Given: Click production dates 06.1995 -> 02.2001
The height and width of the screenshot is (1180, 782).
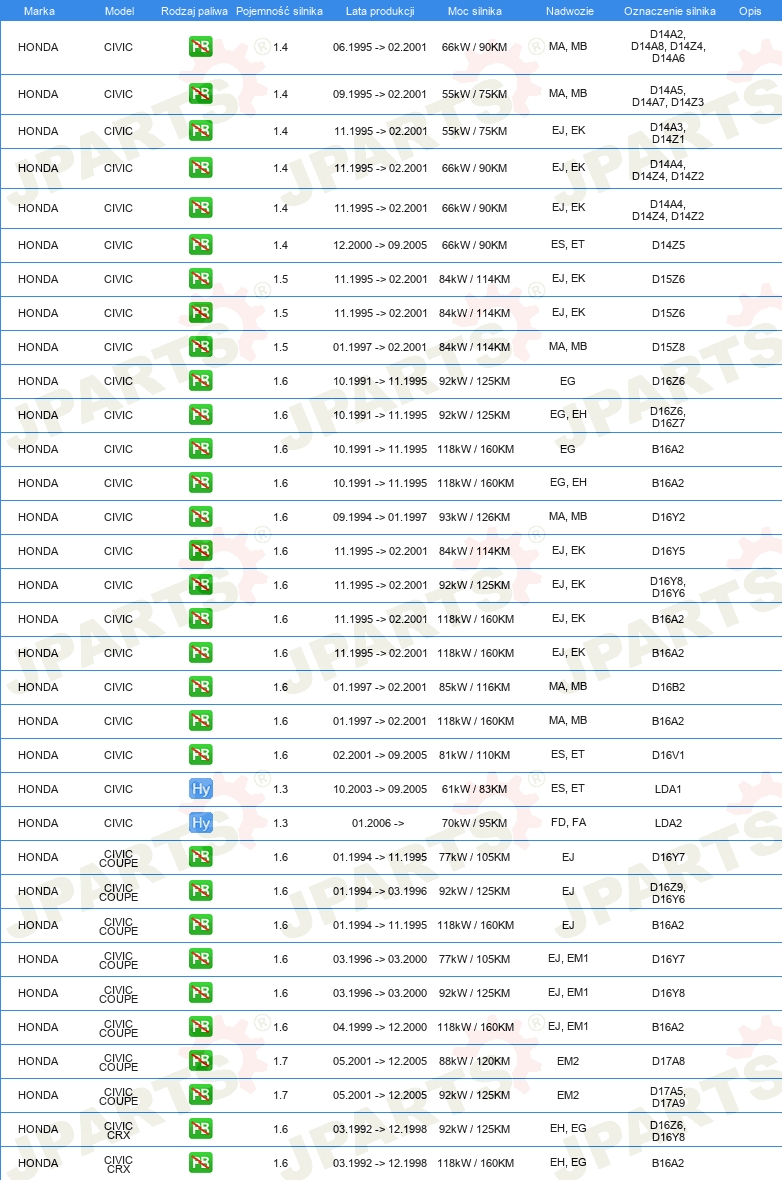Looking at the screenshot, I should (379, 47).
